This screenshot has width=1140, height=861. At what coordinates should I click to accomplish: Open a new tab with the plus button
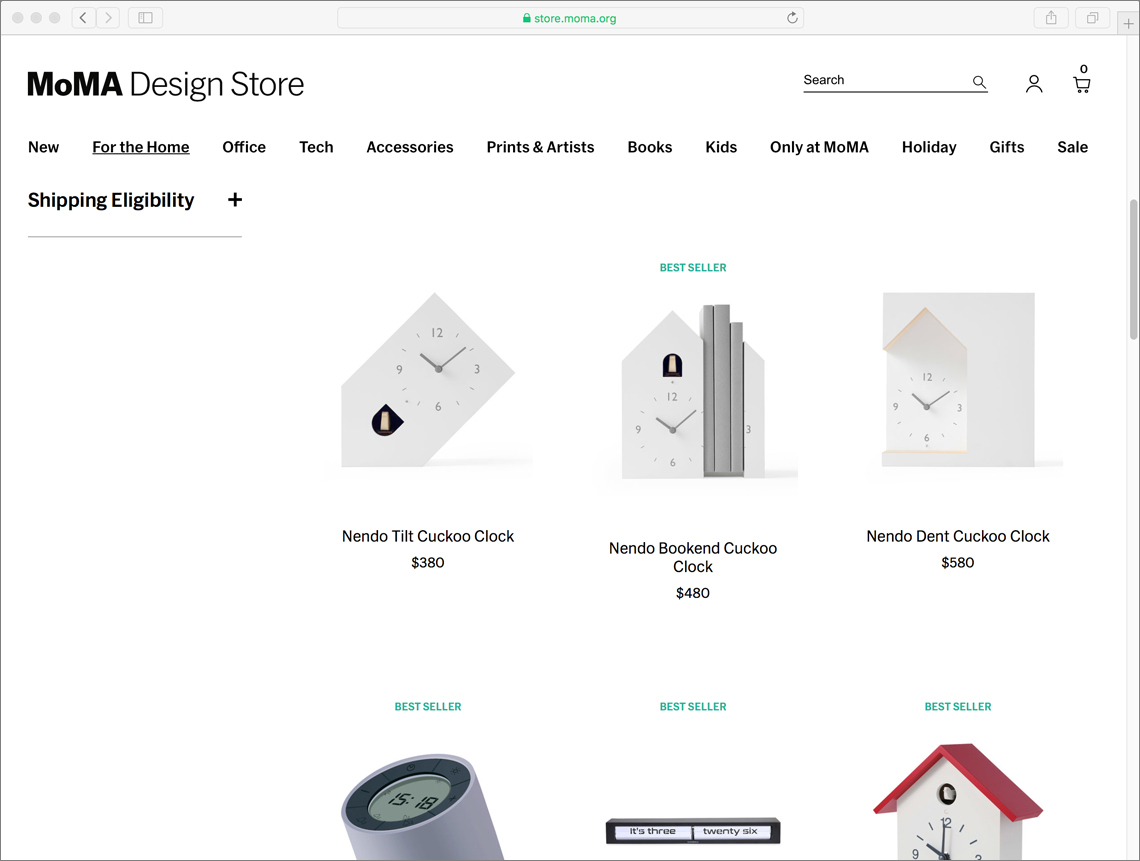pyautogui.click(x=1128, y=23)
